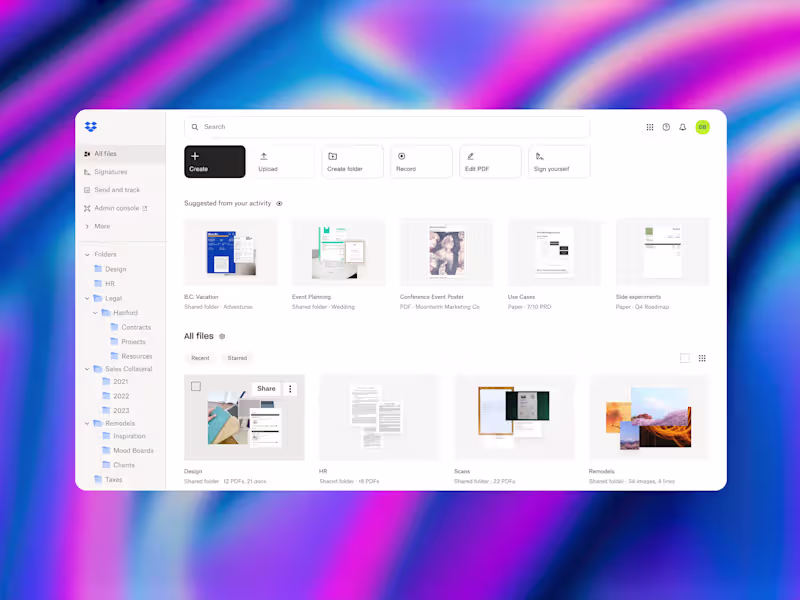This screenshot has height=600, width=800.
Task: Click the search magnifier icon
Action: coord(194,127)
